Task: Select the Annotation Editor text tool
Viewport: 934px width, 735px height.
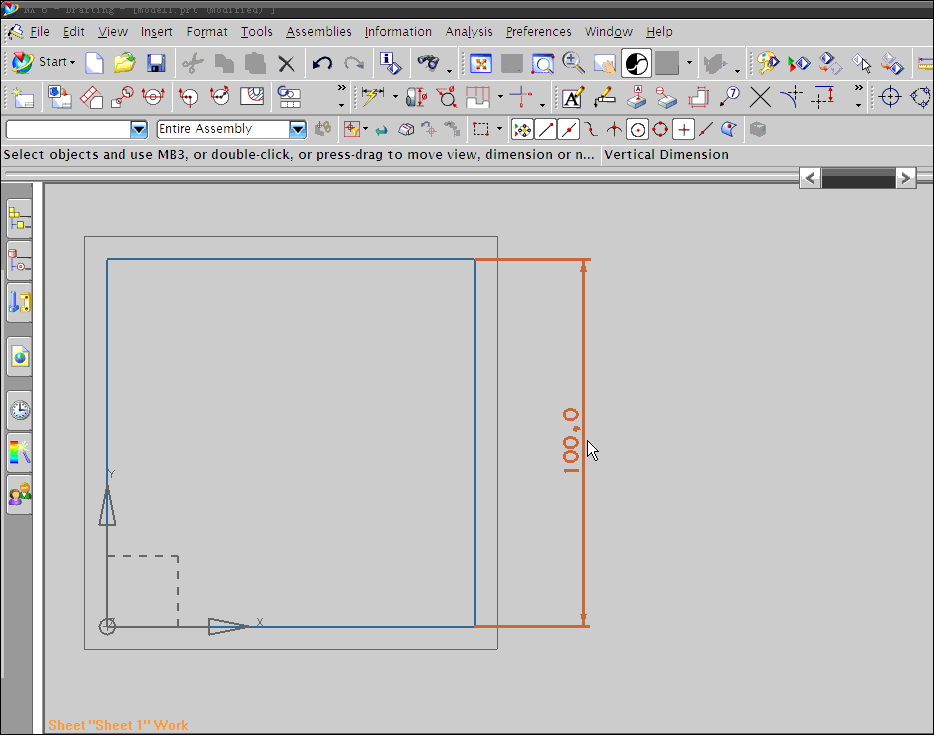Action: [572, 97]
